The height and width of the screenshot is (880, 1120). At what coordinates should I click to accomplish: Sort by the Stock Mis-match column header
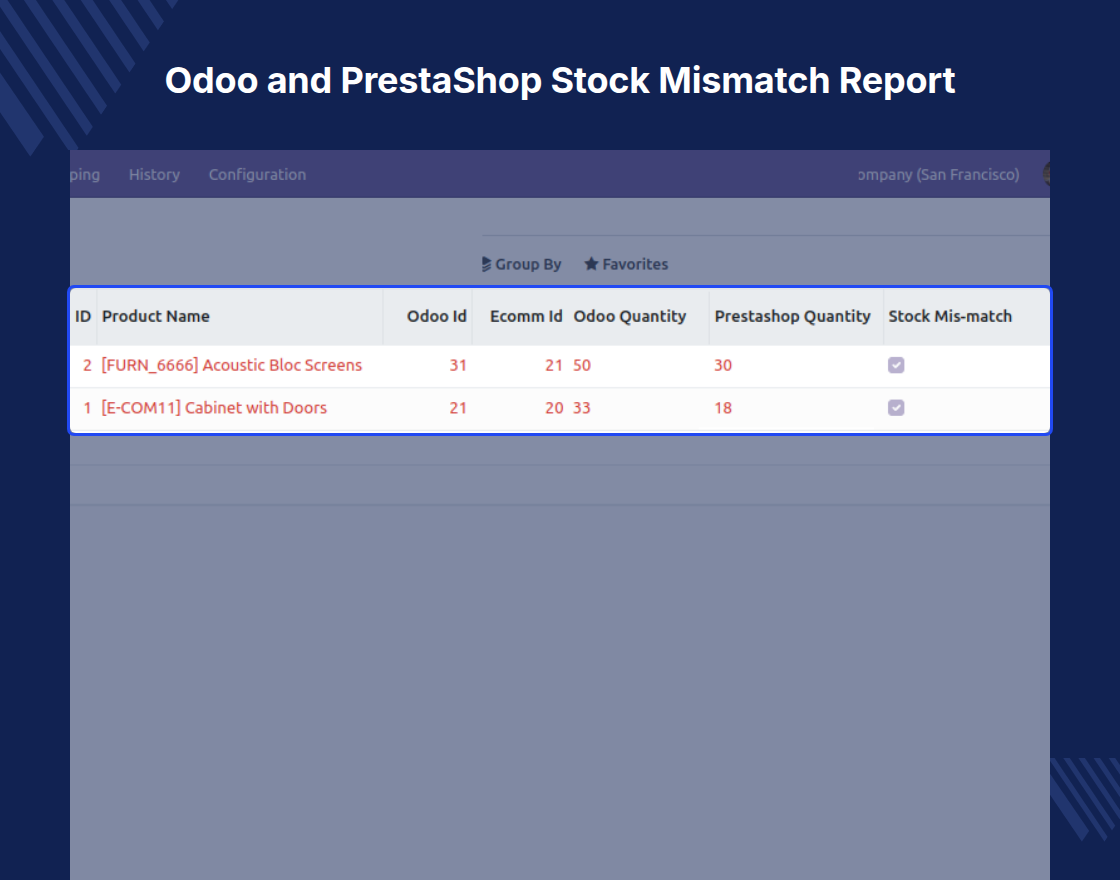point(950,316)
